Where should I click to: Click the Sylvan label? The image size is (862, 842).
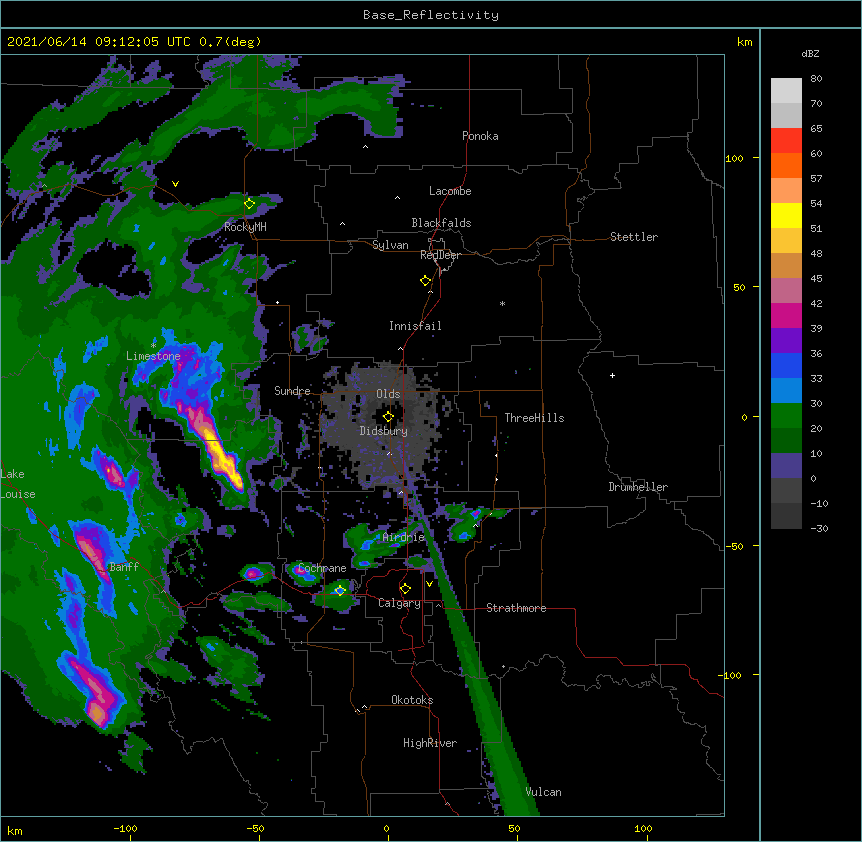pyautogui.click(x=390, y=245)
